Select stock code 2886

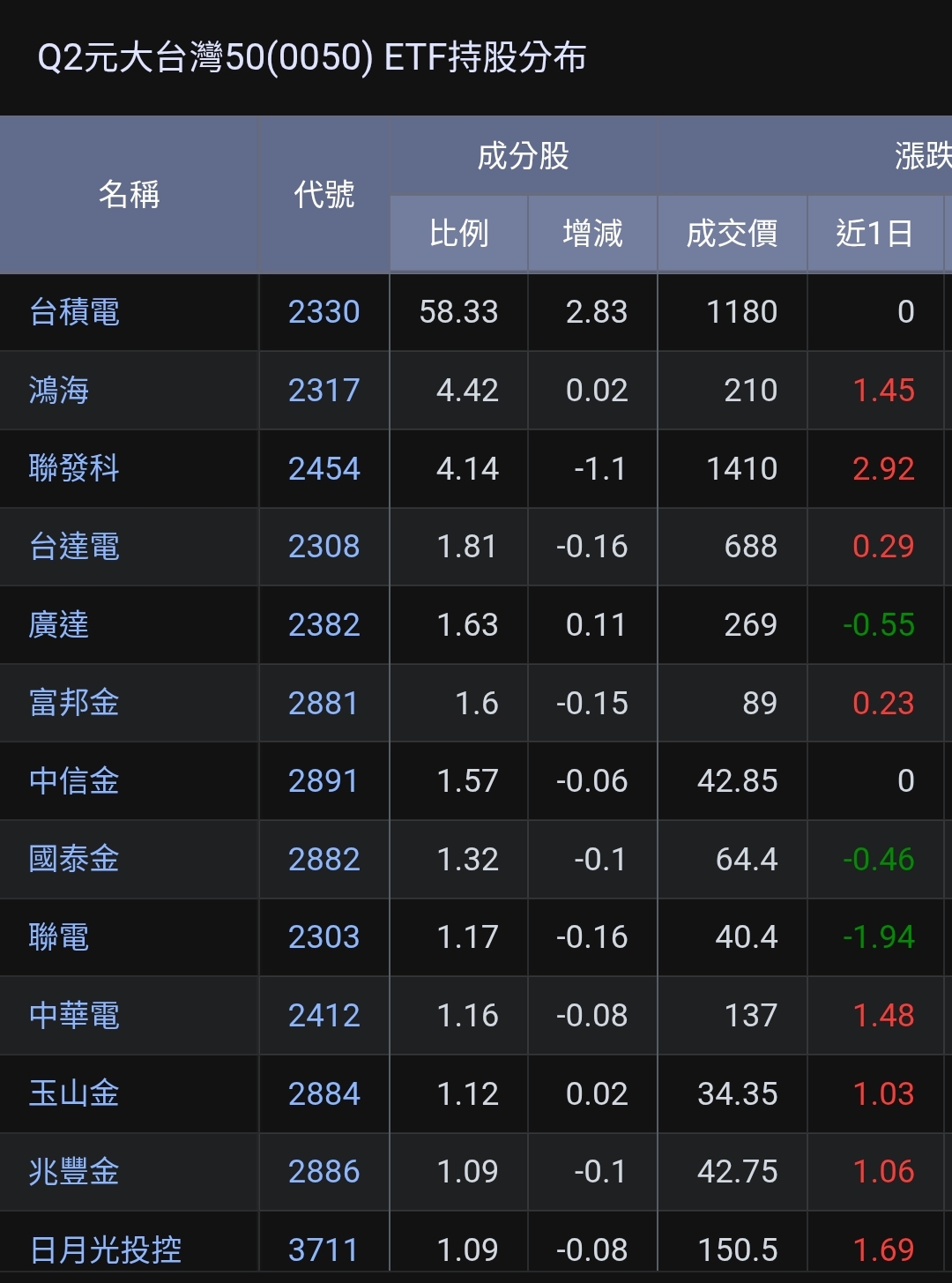coord(324,1171)
